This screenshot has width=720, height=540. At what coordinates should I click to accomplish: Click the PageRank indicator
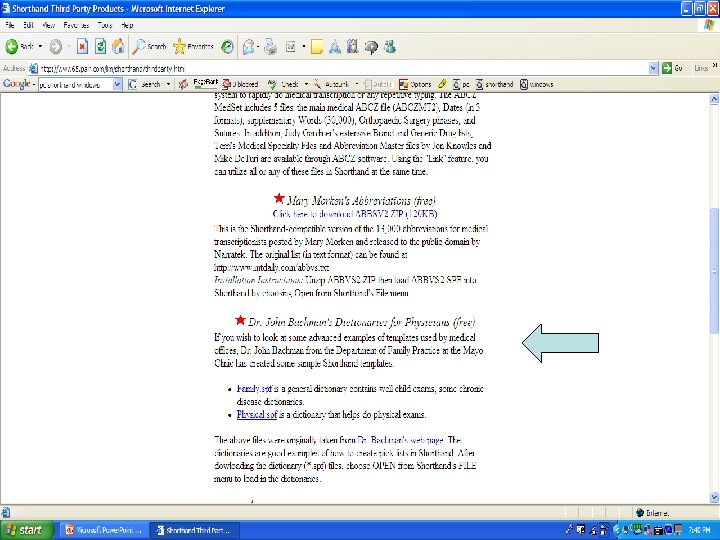point(205,83)
